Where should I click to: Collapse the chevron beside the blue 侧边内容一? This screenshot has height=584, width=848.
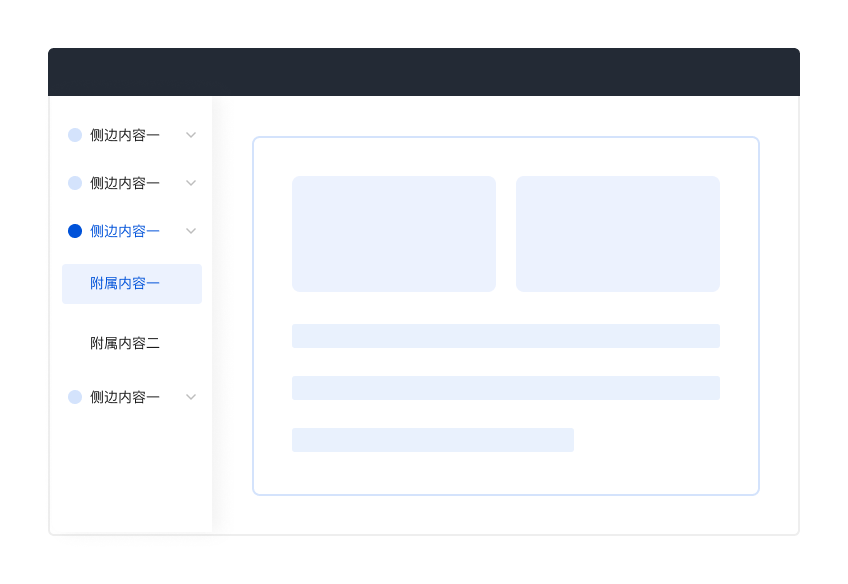[x=191, y=231]
